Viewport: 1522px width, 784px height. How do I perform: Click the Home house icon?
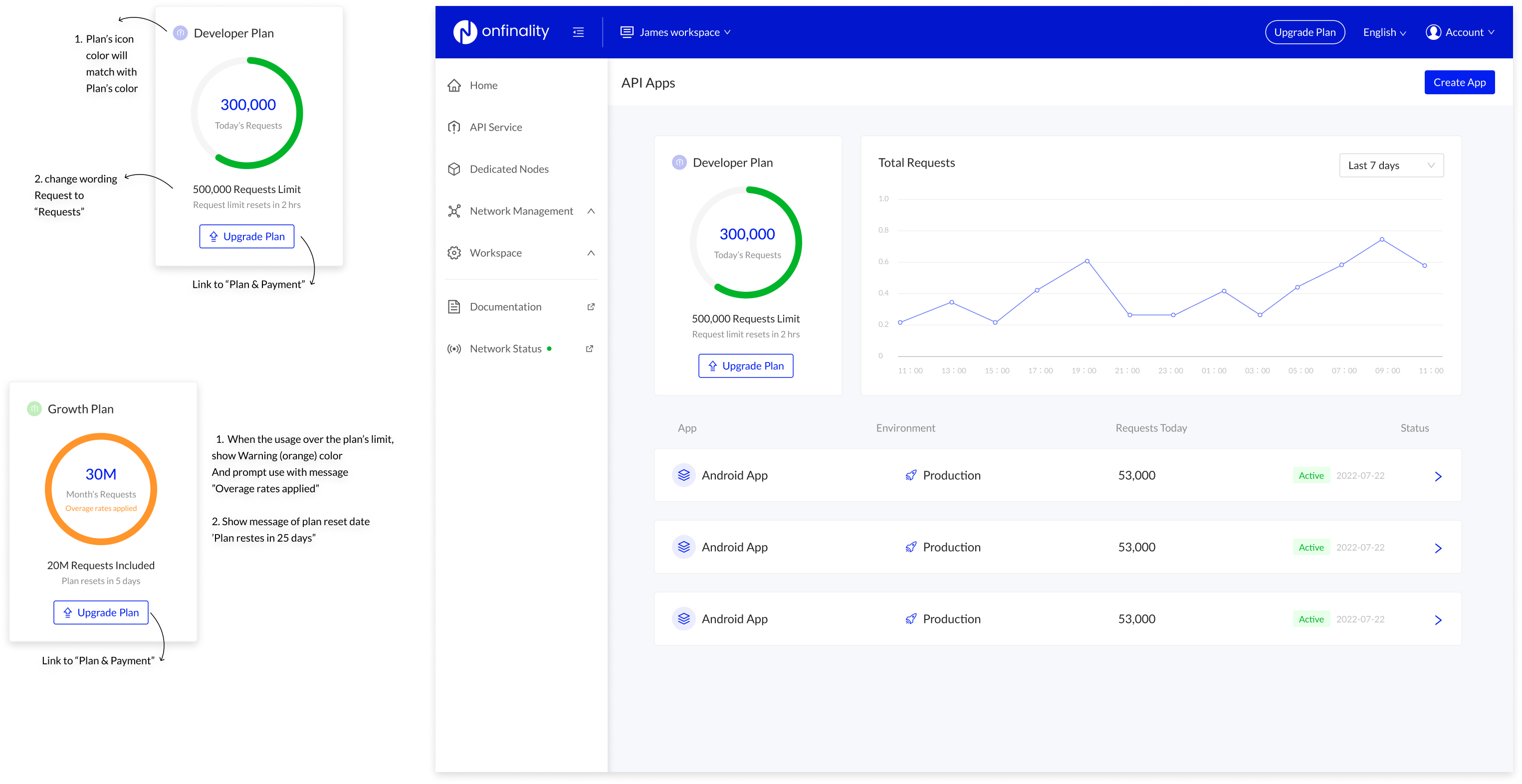point(454,86)
